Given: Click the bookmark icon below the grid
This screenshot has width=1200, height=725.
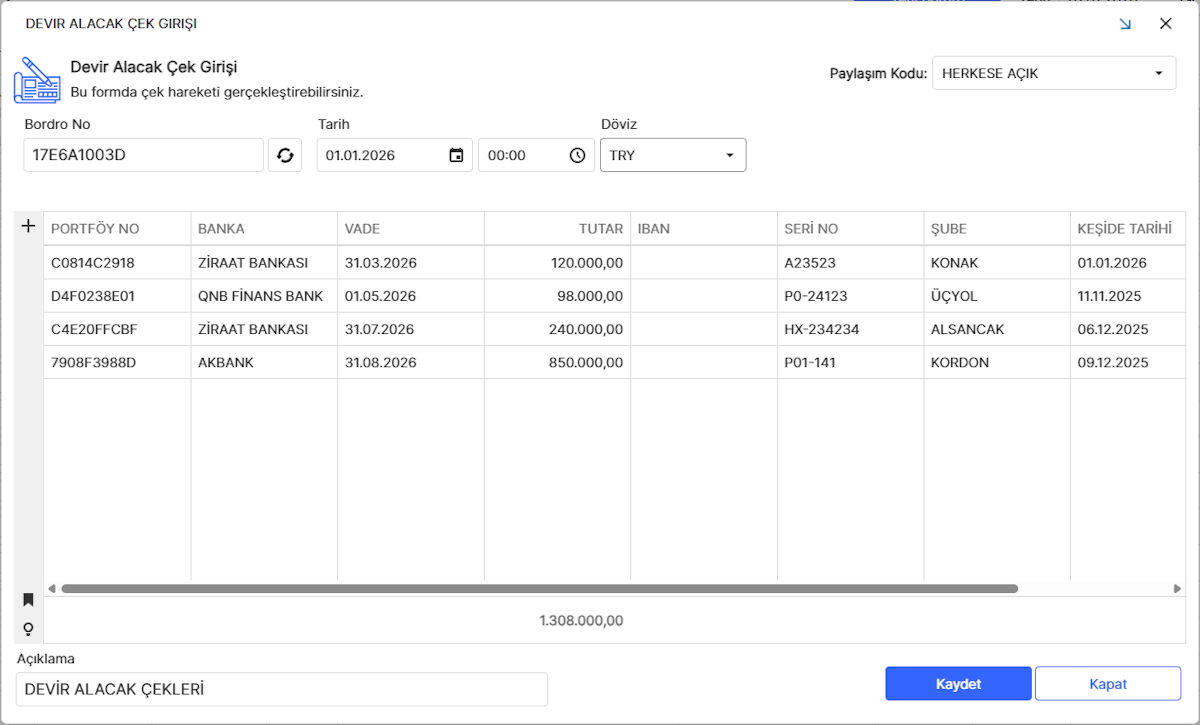Looking at the screenshot, I should [x=28, y=600].
